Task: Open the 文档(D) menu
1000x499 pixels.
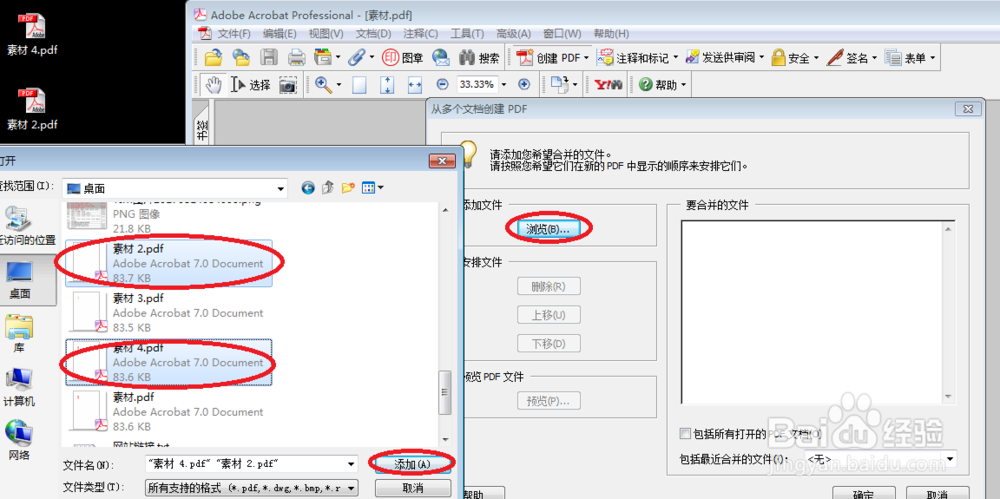Action: coord(373,34)
